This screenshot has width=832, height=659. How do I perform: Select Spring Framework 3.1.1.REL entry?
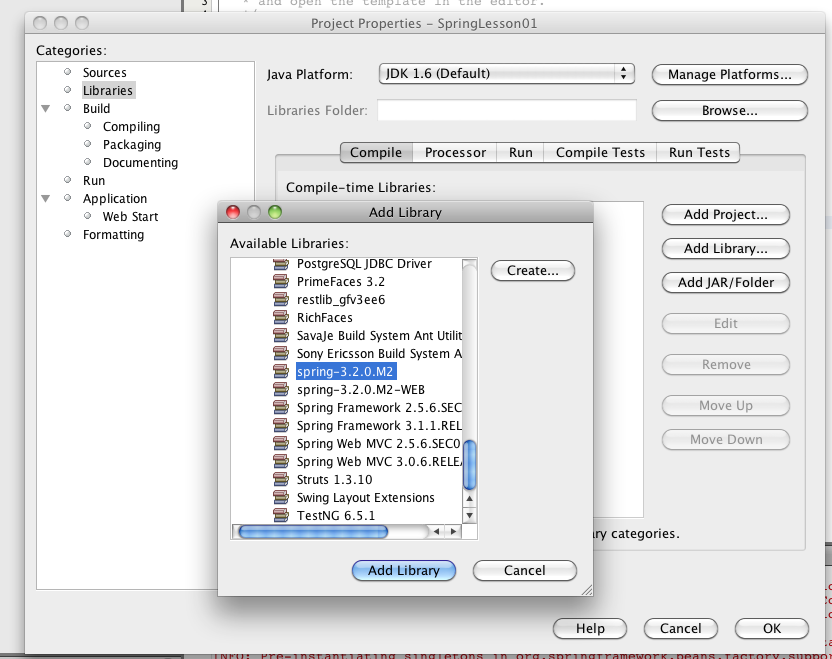(379, 426)
